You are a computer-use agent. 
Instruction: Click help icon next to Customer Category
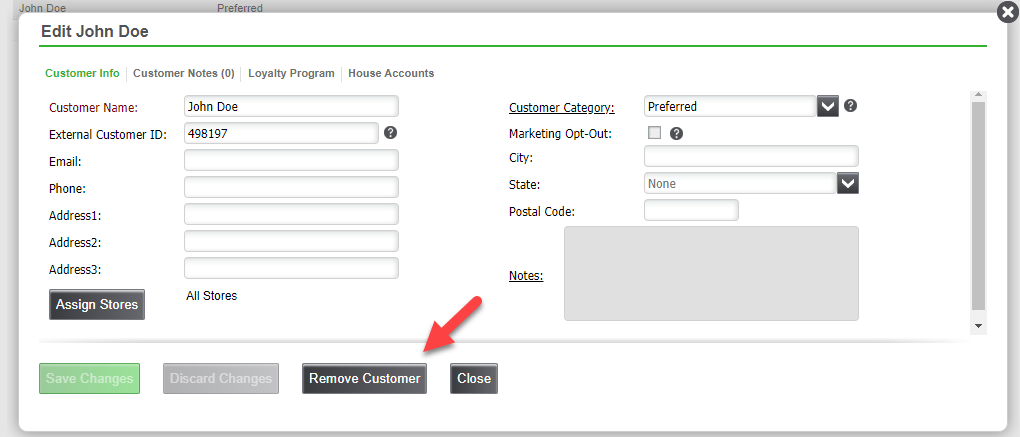(x=850, y=105)
